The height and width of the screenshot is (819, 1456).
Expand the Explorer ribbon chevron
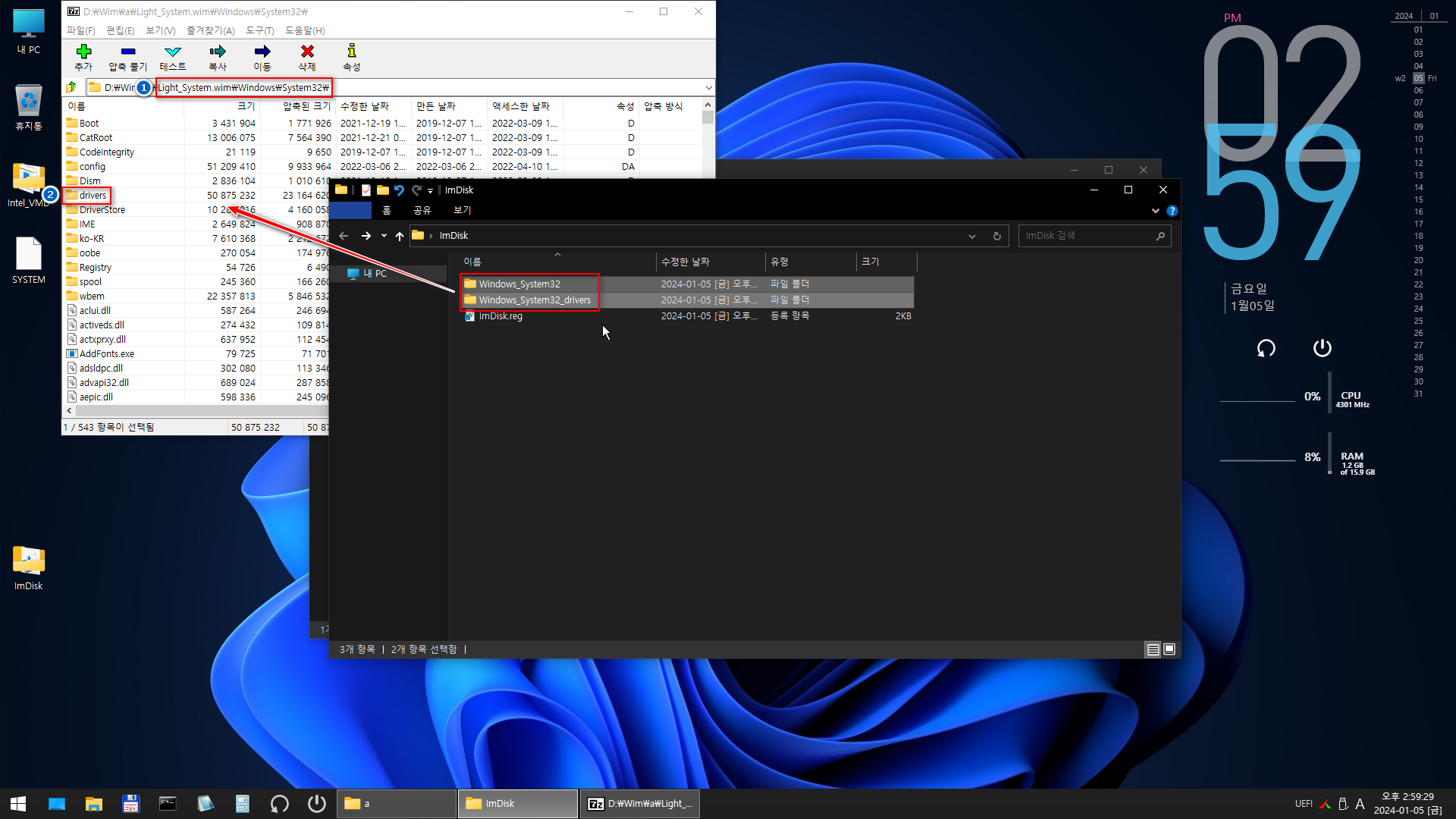(x=1156, y=211)
